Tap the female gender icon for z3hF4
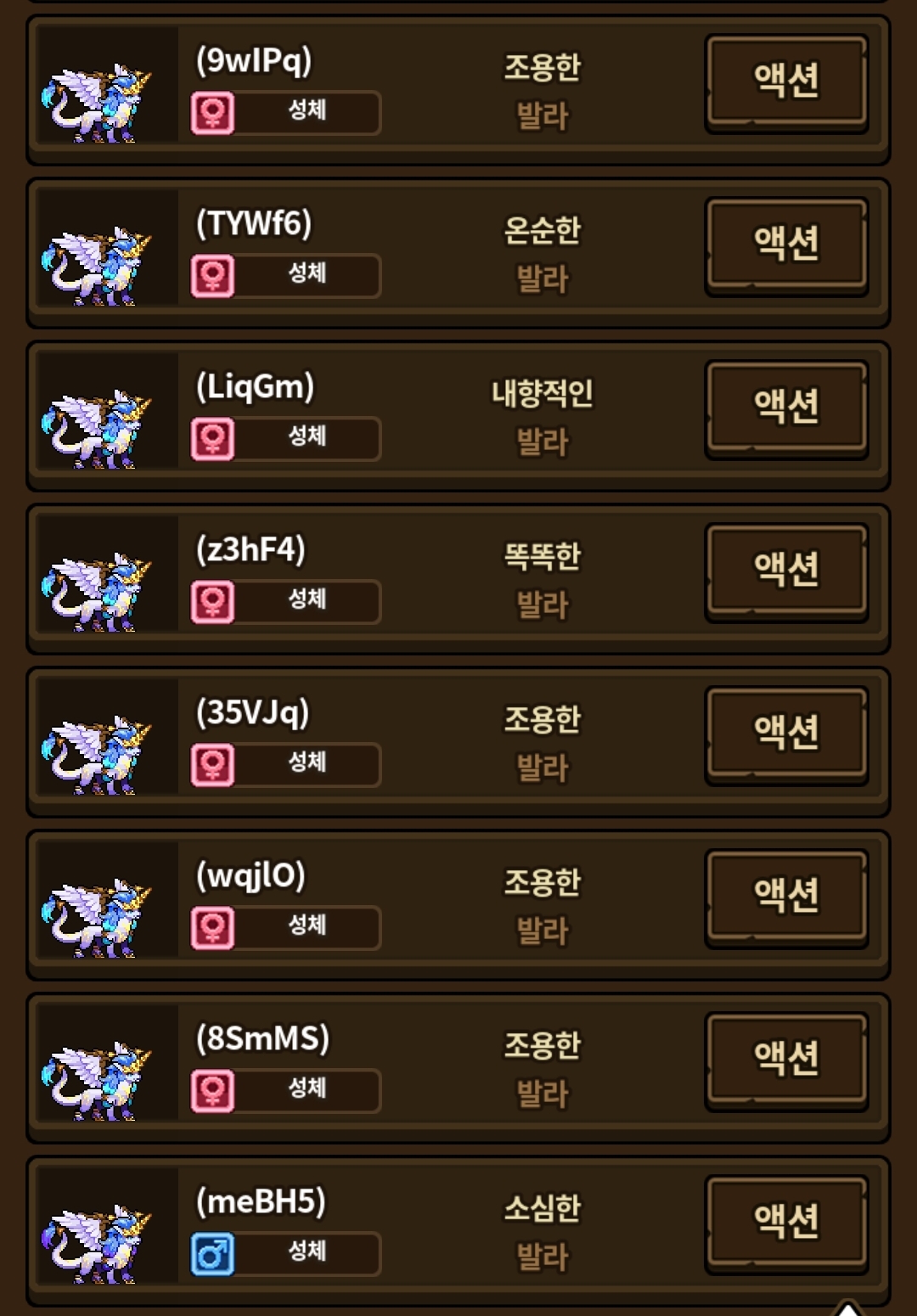 (212, 602)
